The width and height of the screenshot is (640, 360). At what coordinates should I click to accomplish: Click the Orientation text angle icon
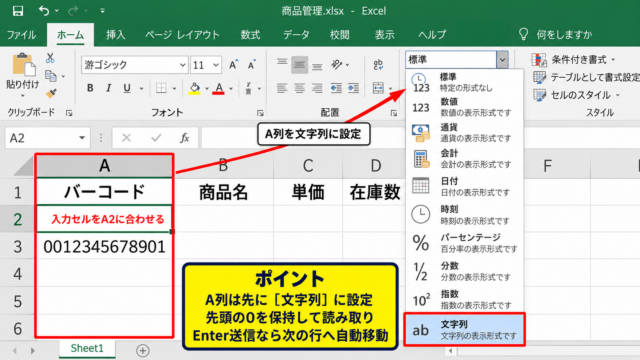pos(337,64)
